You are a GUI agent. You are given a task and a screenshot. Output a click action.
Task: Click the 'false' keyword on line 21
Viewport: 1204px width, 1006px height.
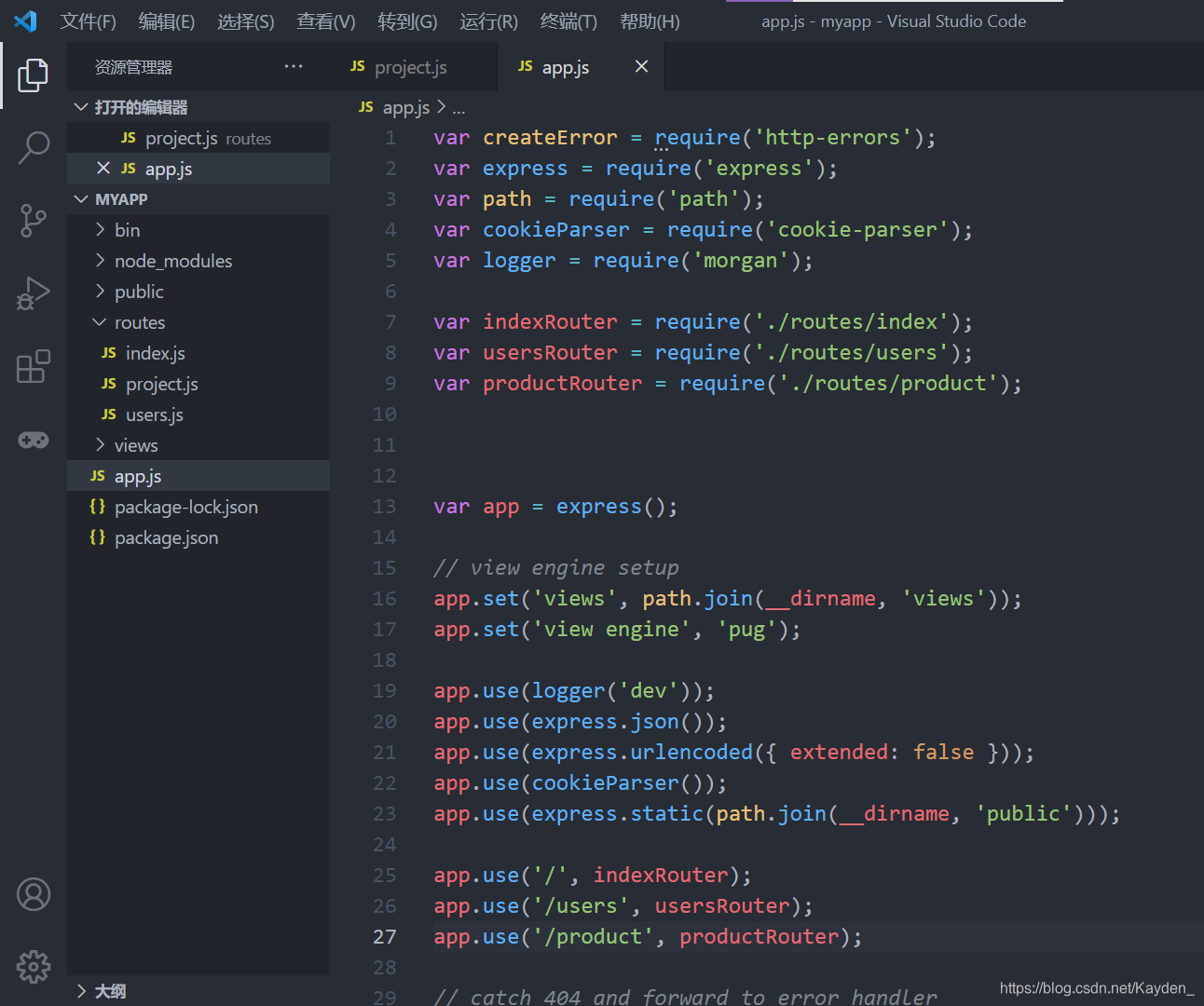tap(943, 752)
